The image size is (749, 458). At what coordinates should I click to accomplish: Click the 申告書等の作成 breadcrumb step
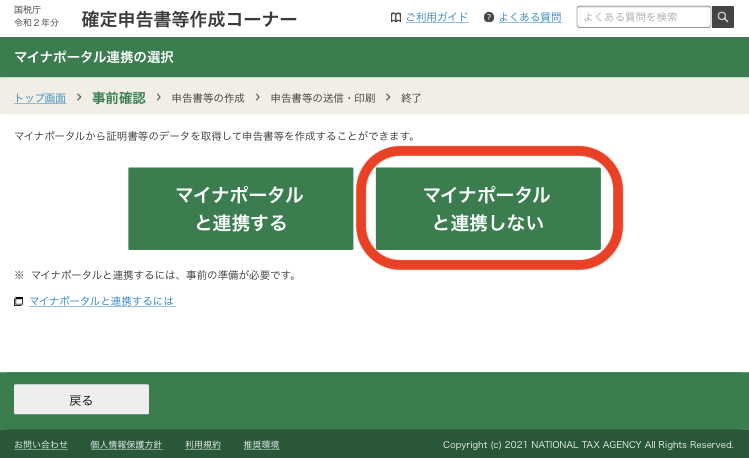(x=208, y=98)
